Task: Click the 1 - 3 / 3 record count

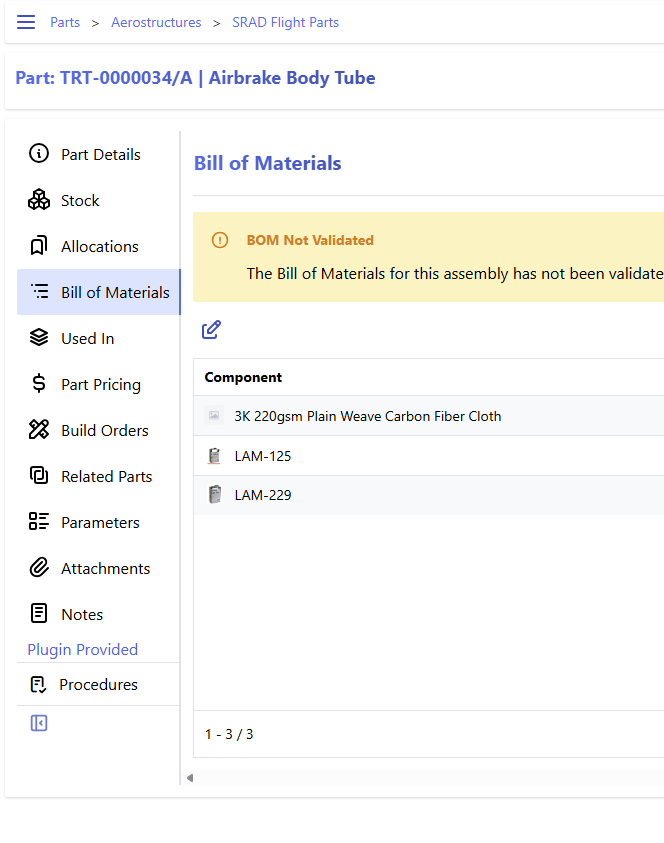Action: (229, 734)
